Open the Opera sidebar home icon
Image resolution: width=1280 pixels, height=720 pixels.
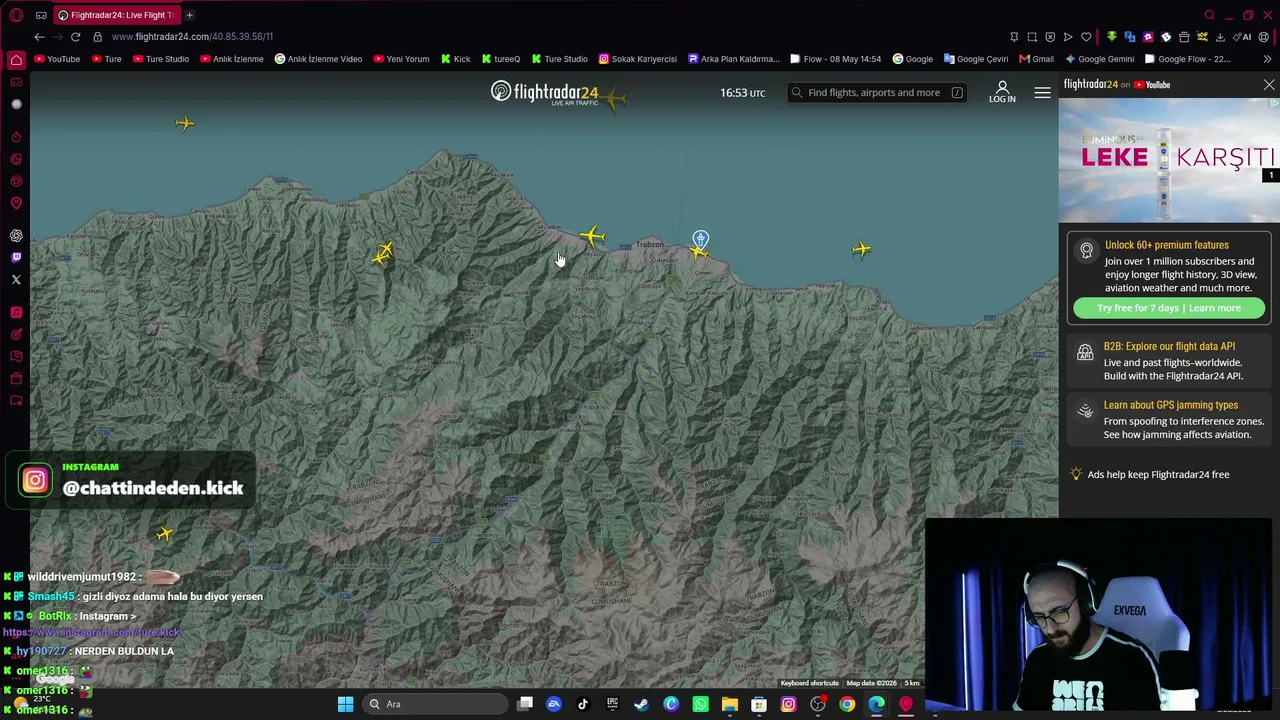pos(16,60)
